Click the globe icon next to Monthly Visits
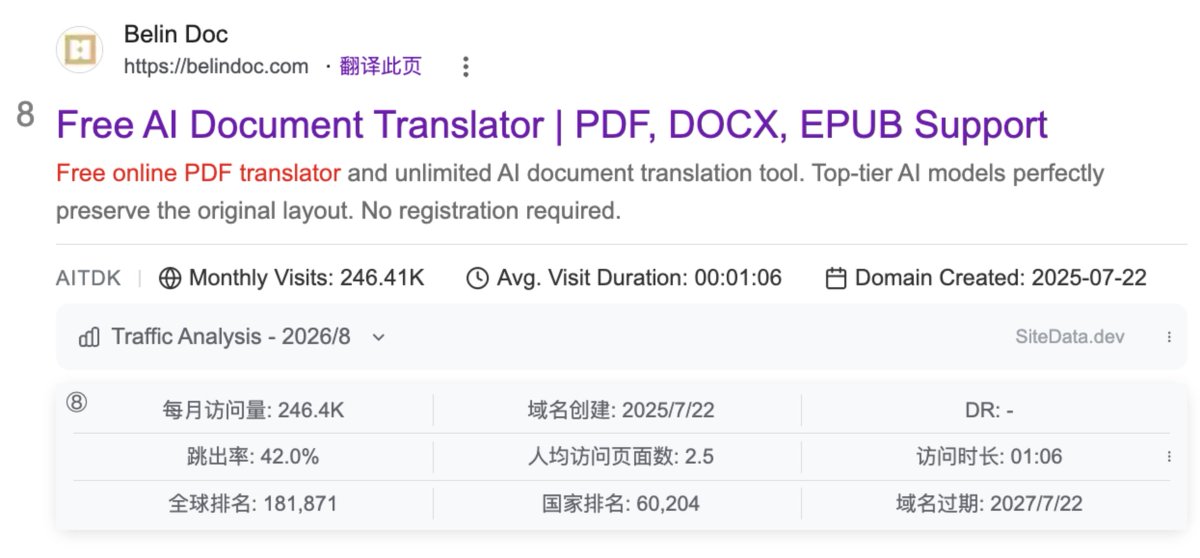This screenshot has width=1200, height=558. tap(170, 278)
